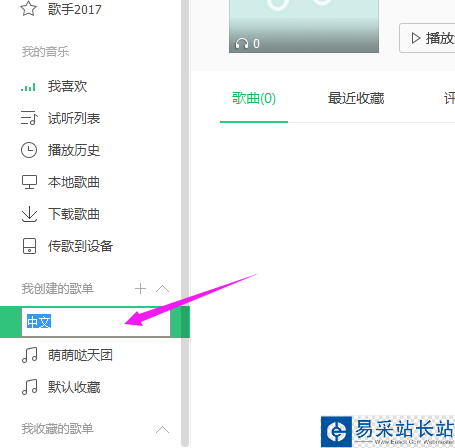Click the playlist note icon for 试听列表

[x=29, y=118]
